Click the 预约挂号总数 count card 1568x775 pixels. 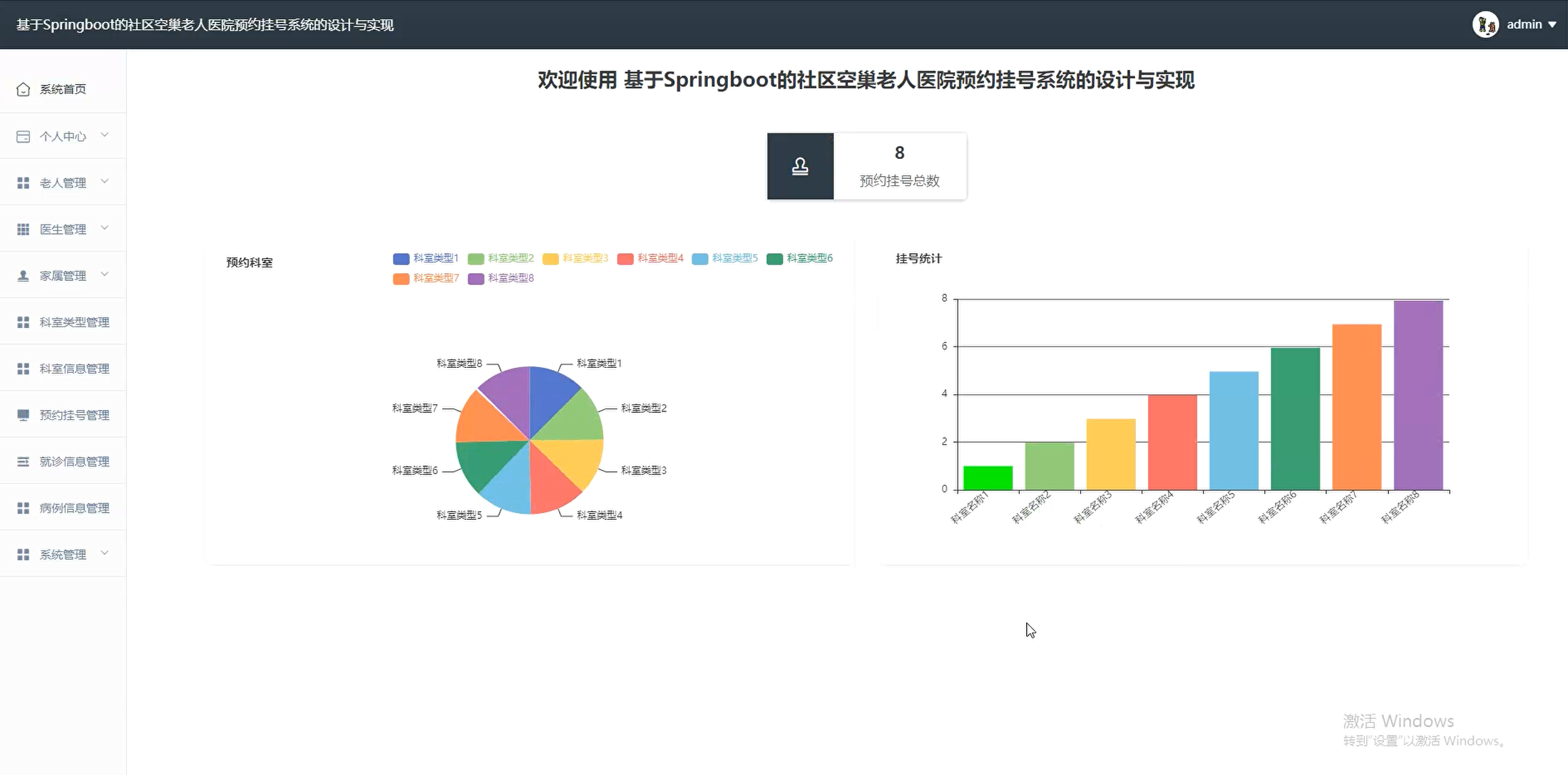point(867,166)
